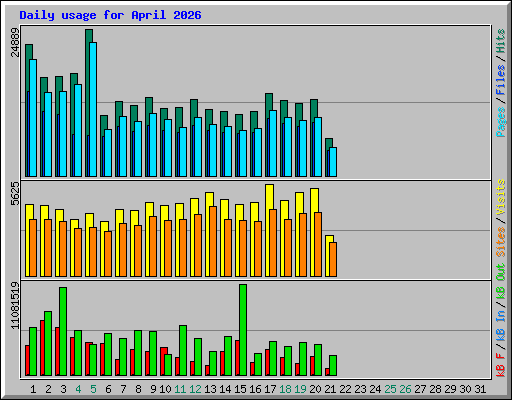512x400 pixels.
Task: Click the tall green kB Out bar on day 15
Action: pyautogui.click(x=243, y=330)
